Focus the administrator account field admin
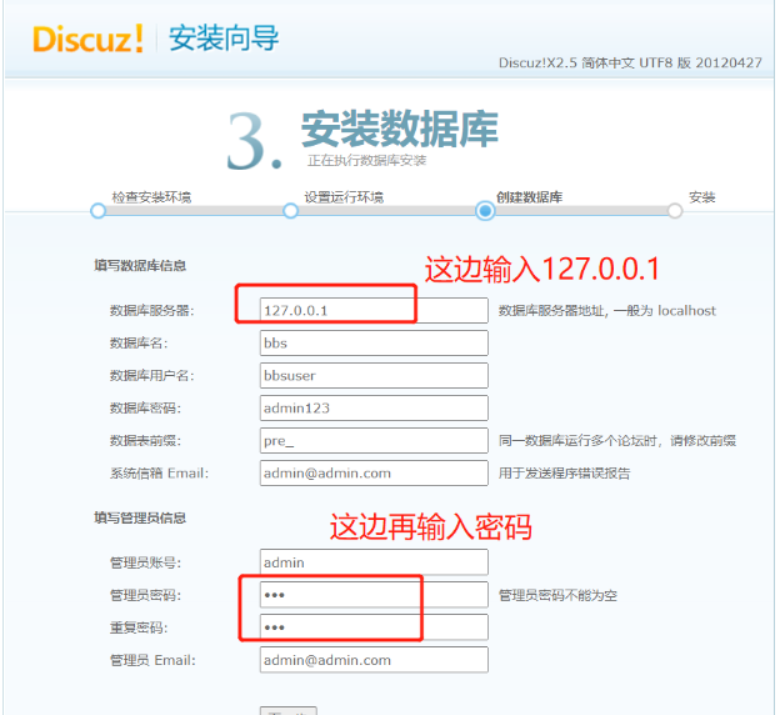Image resolution: width=780 pixels, height=715 pixels. click(374, 562)
